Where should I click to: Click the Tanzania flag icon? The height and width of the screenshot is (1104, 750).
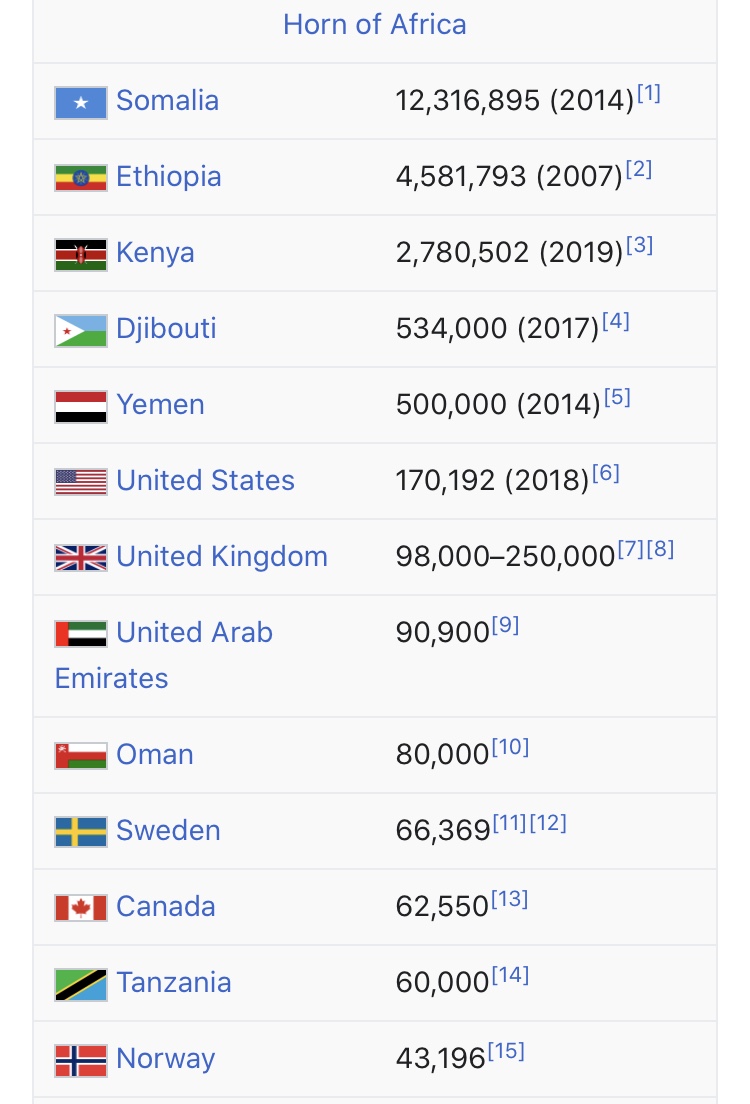(81, 985)
